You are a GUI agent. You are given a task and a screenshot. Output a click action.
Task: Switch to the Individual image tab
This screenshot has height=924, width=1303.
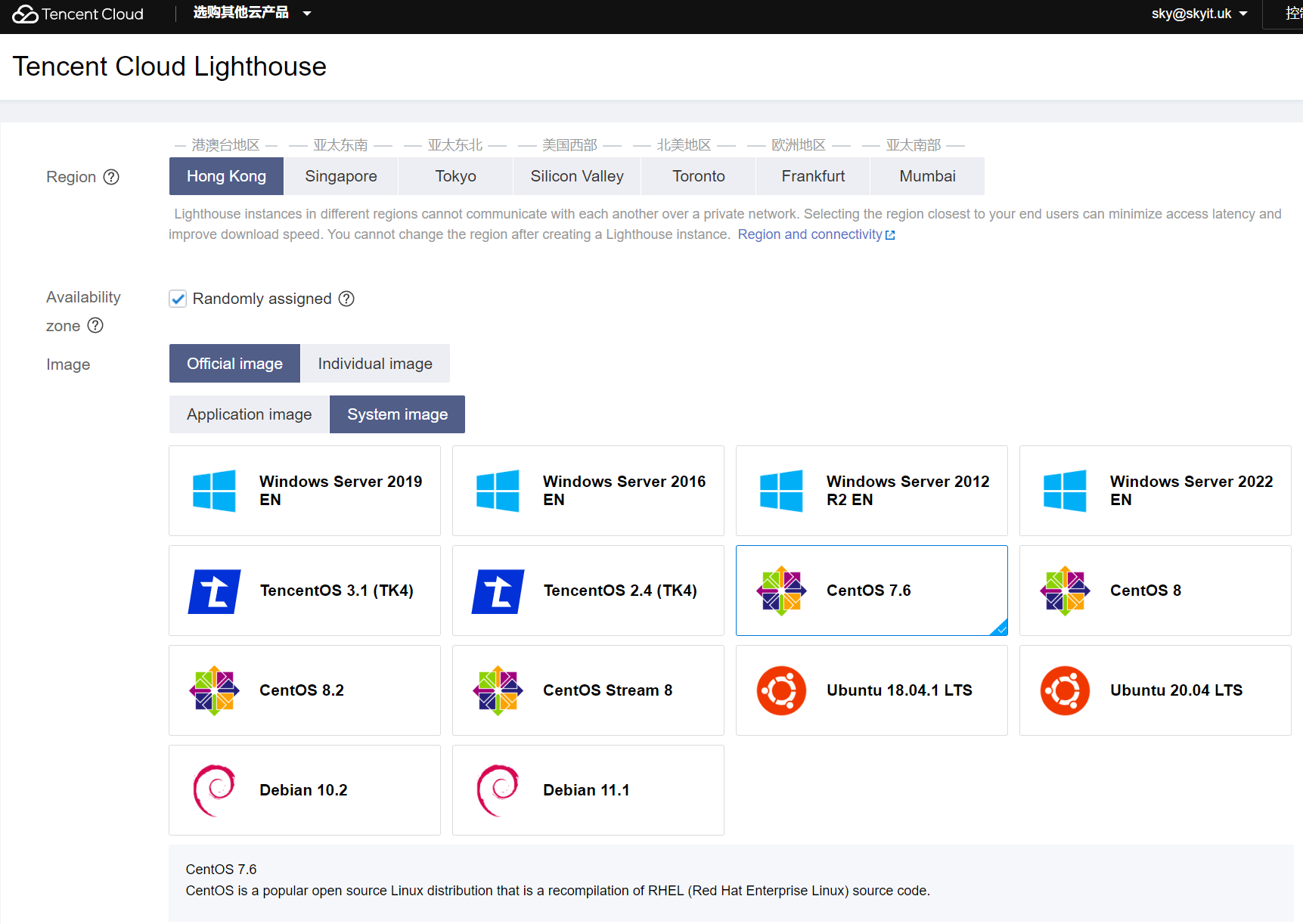[x=374, y=364]
